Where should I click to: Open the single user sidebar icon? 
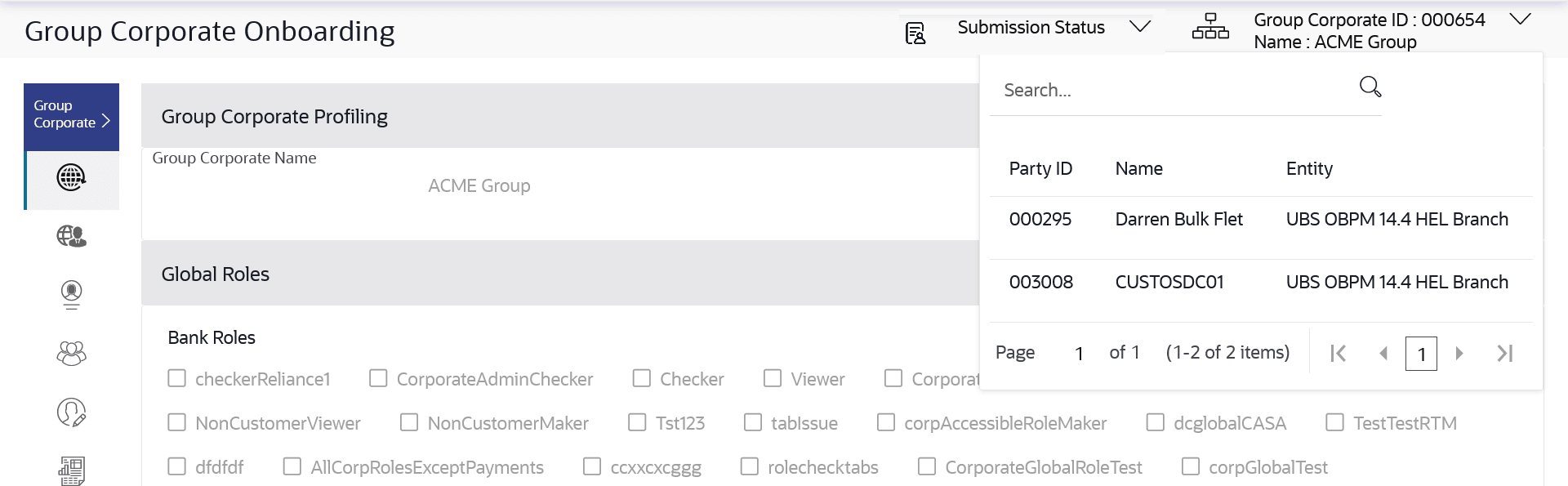click(x=71, y=294)
